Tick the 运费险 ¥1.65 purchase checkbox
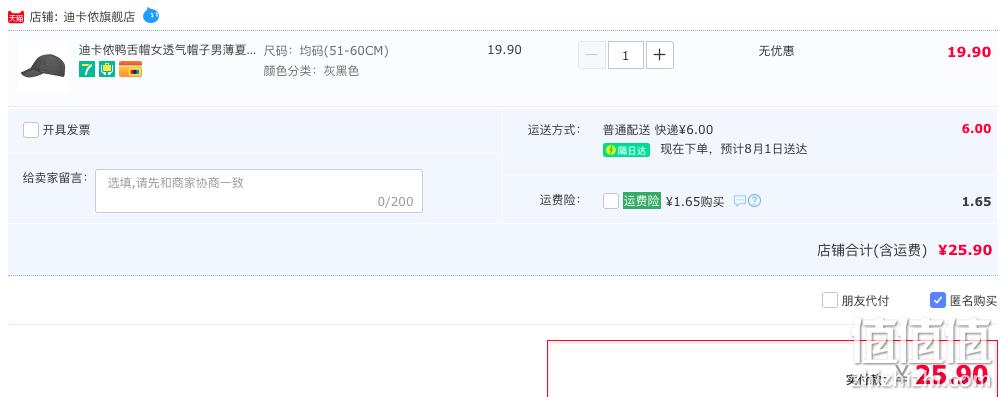This screenshot has width=1001, height=397. 611,201
